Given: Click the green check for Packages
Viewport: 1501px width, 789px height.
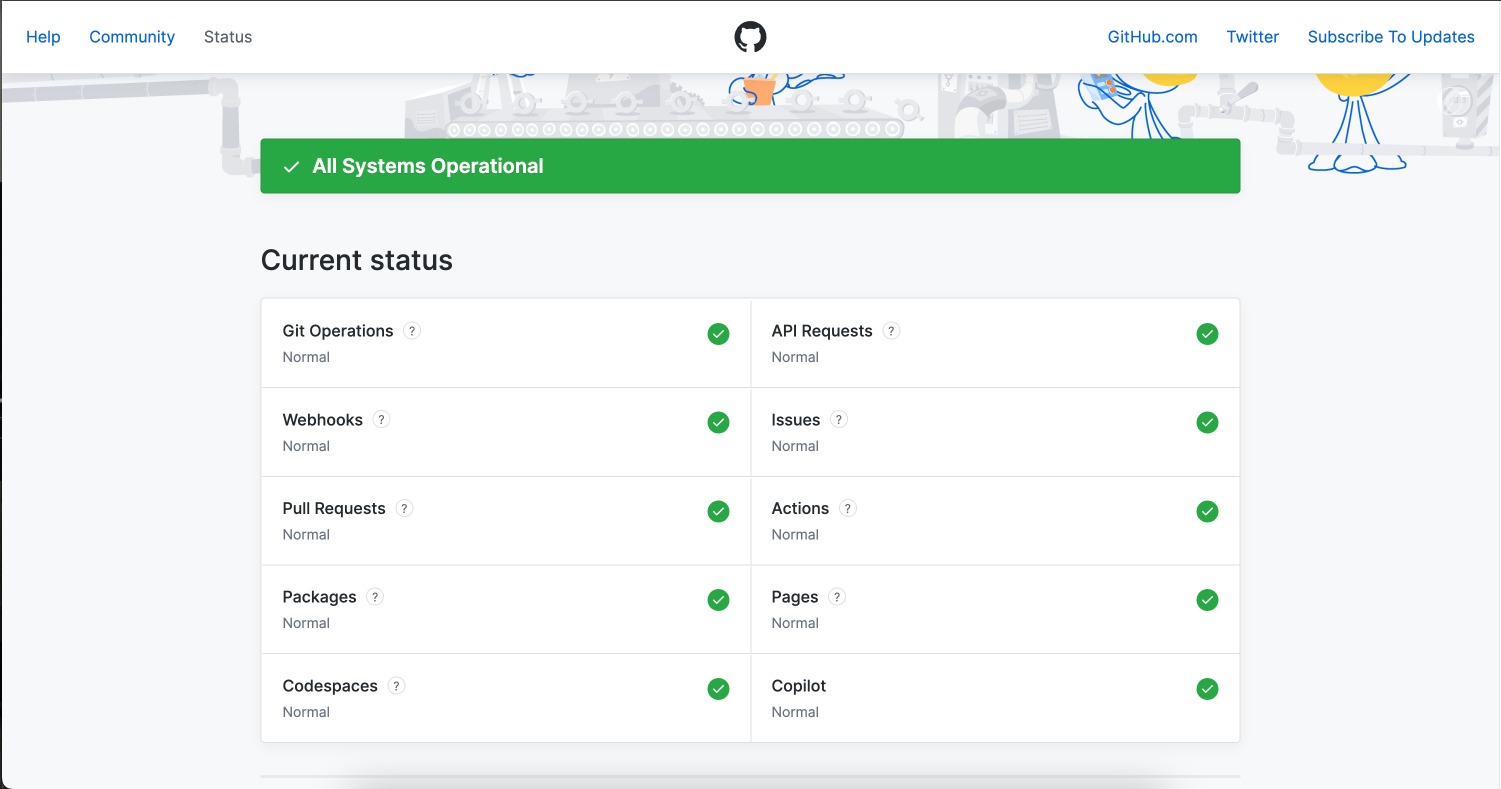Looking at the screenshot, I should 718,600.
